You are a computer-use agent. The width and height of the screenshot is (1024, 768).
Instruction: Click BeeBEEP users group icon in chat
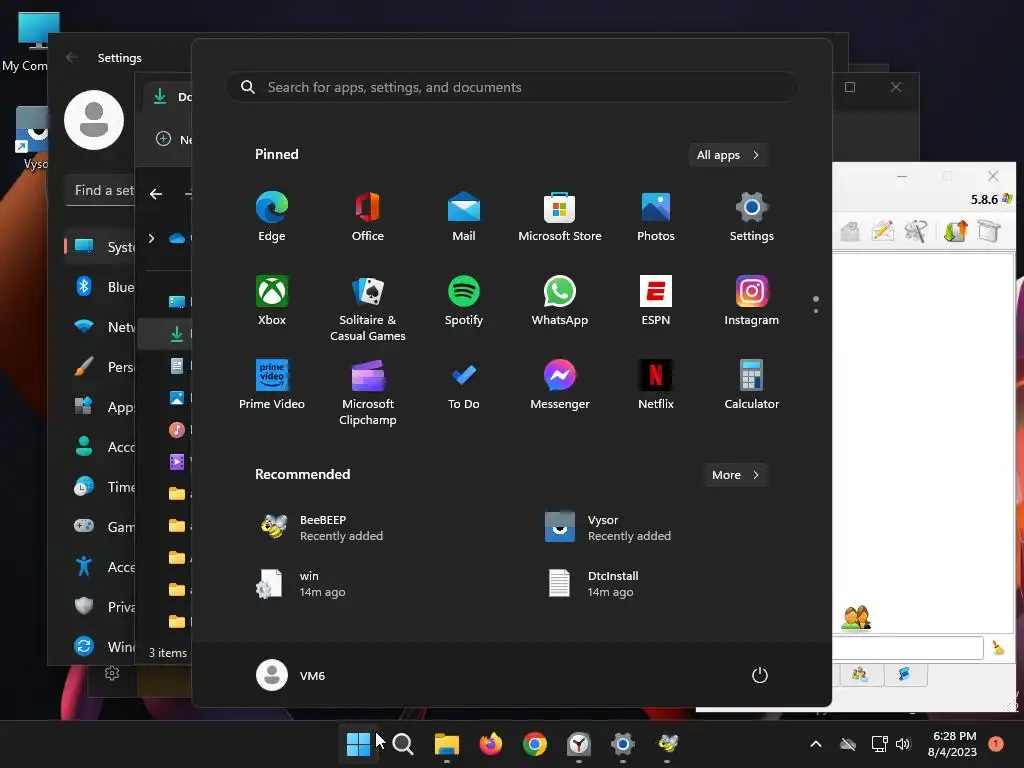click(856, 617)
